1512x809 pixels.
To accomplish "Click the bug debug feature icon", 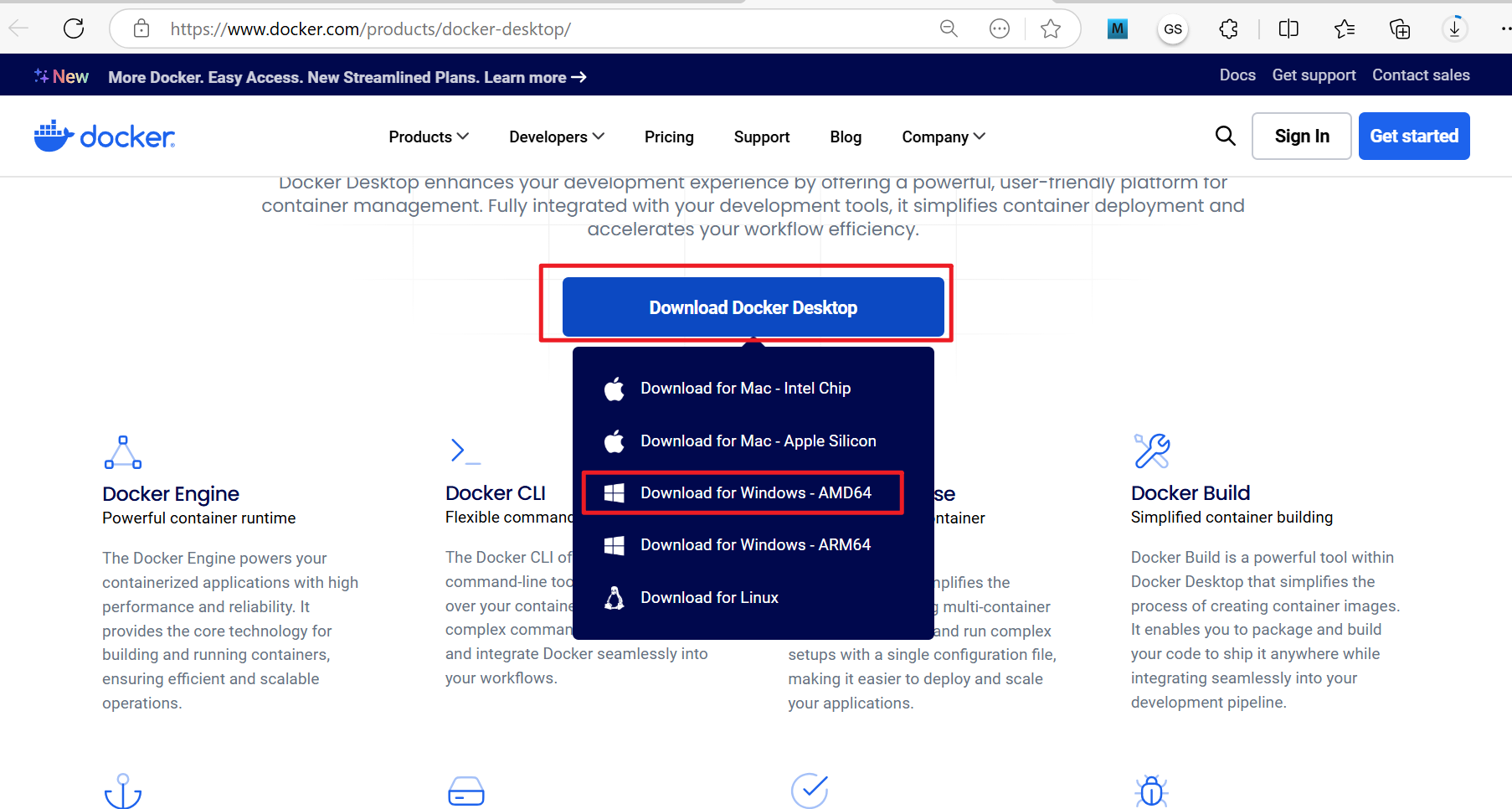I will [1152, 791].
